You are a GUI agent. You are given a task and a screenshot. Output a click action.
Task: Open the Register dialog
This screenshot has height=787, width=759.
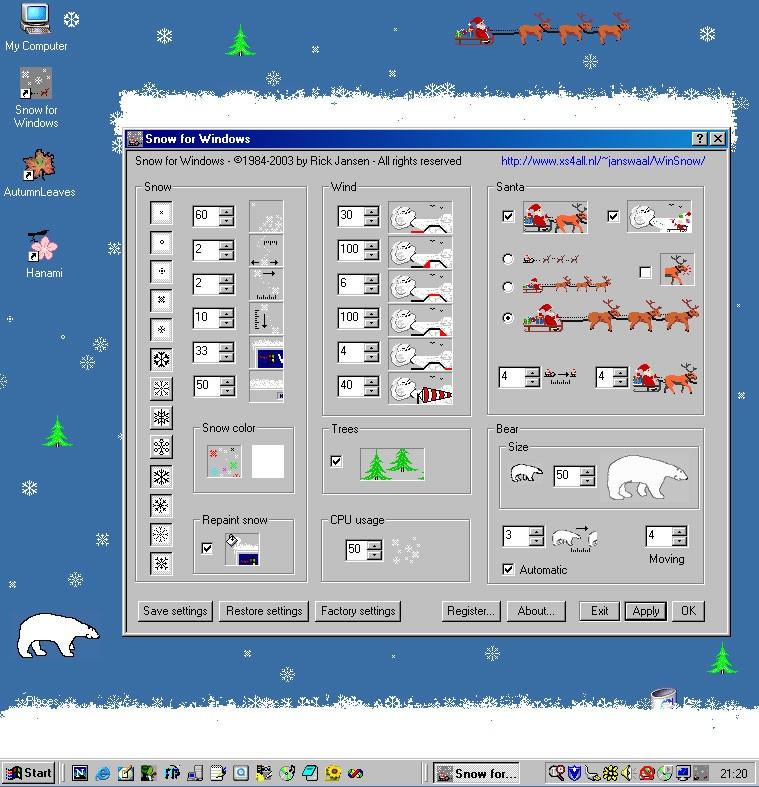[x=471, y=611]
